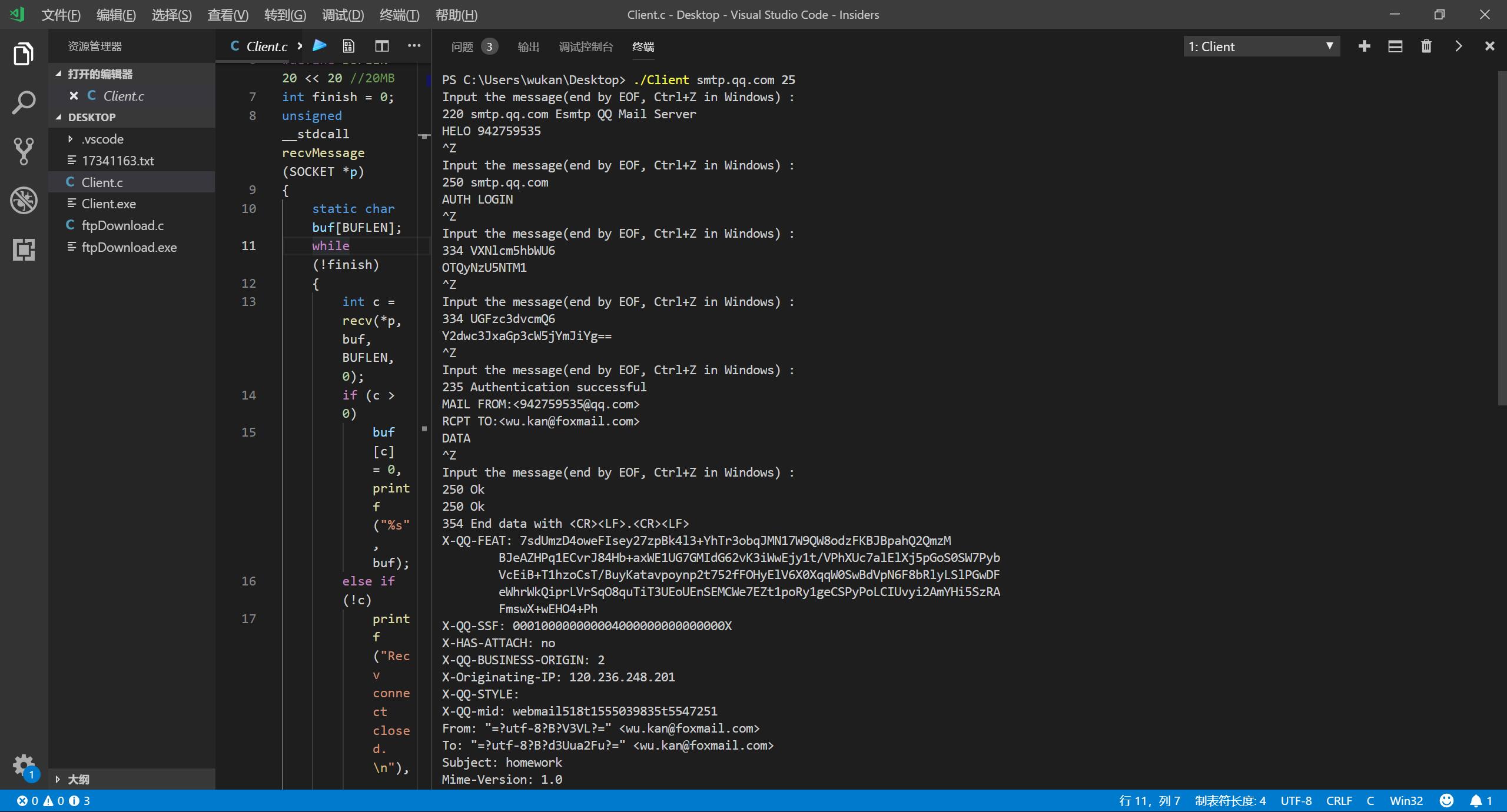Viewport: 1507px width, 812px height.
Task: Open the Source Control view
Action: click(24, 151)
